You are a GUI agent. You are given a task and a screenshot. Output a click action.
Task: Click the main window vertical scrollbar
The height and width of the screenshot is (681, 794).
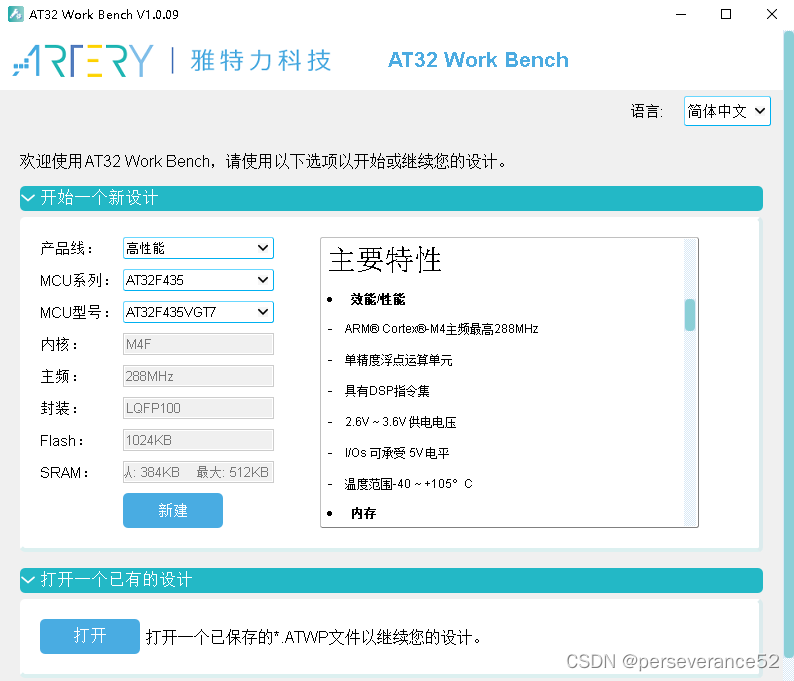pos(788,344)
